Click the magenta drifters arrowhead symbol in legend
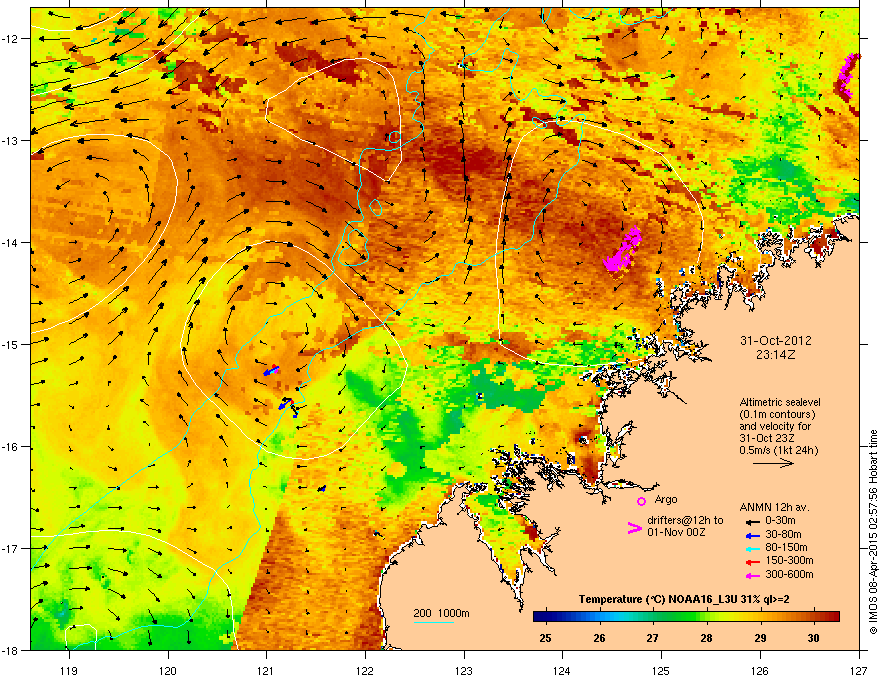The width and height of the screenshot is (880, 680). pos(634,527)
